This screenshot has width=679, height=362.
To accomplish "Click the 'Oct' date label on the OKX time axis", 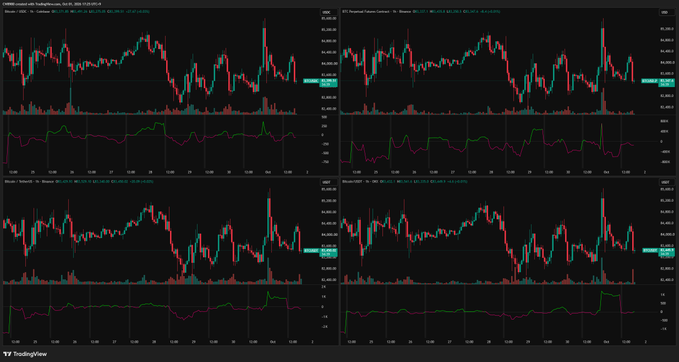I will pyautogui.click(x=606, y=342).
